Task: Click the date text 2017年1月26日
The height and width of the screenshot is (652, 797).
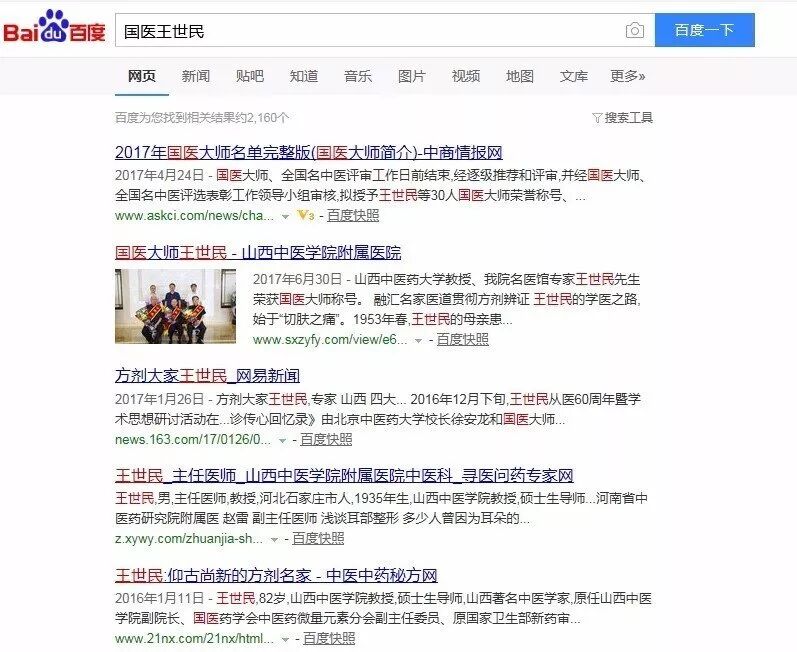Action: click(160, 399)
